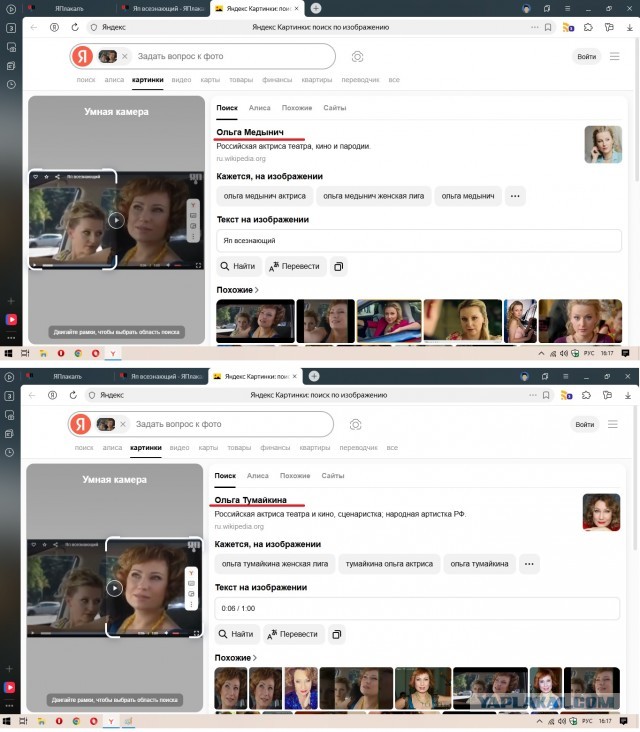This screenshot has width=640, height=732.
Task: Open notification center in lower taskbar
Action: 624,721
